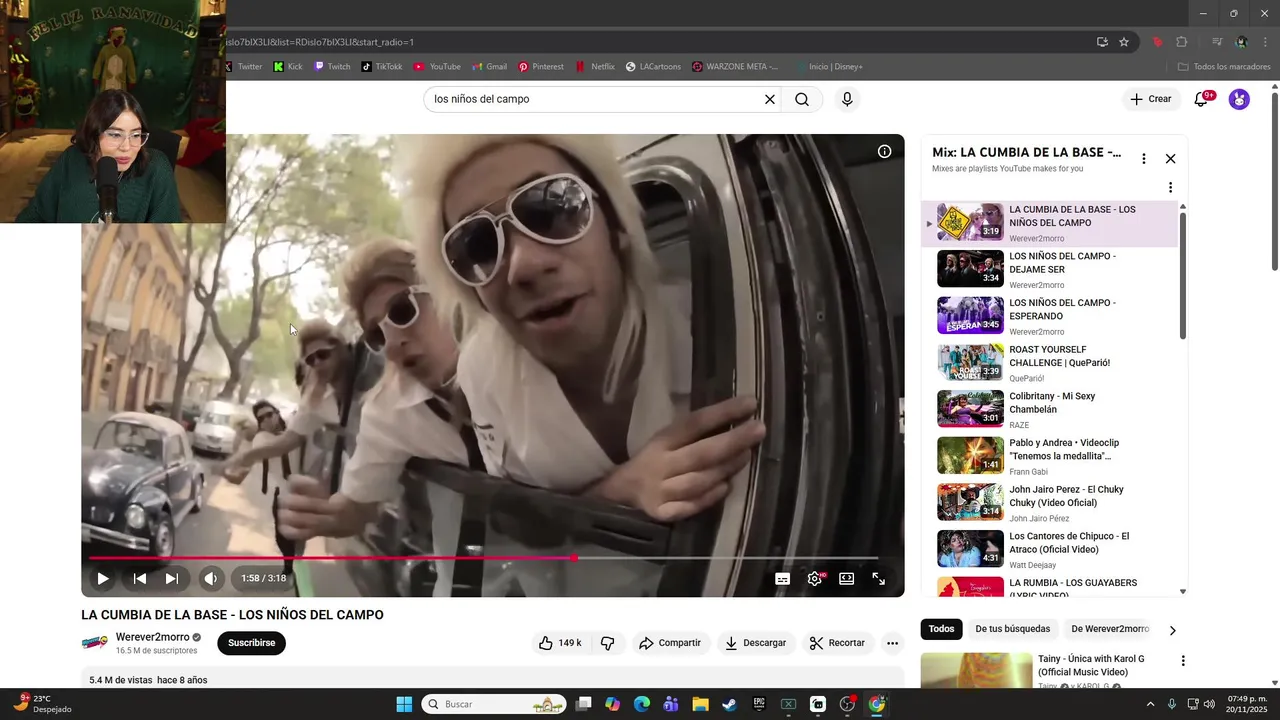The width and height of the screenshot is (1280, 720).
Task: Play the paused video
Action: [103, 578]
